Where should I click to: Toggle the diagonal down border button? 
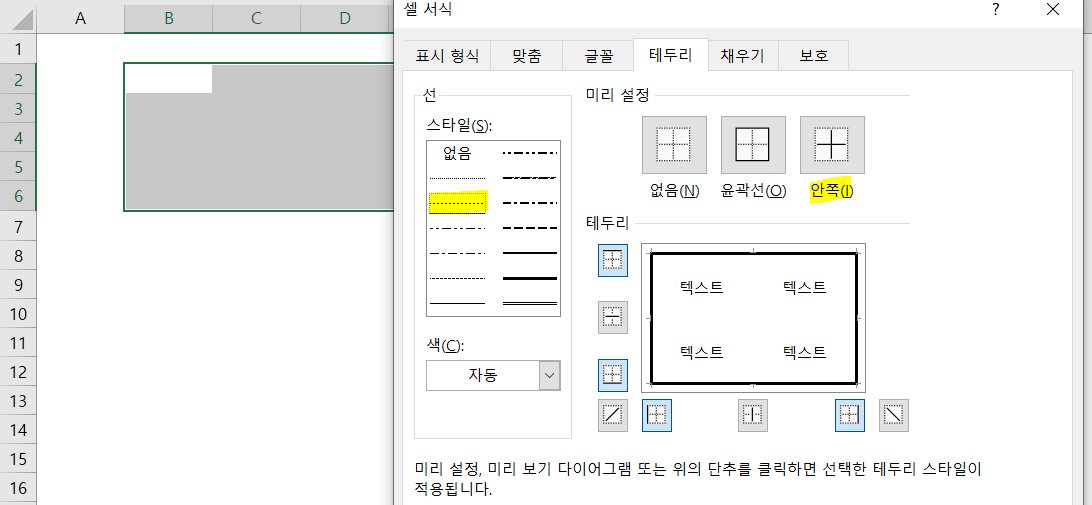tap(894, 415)
